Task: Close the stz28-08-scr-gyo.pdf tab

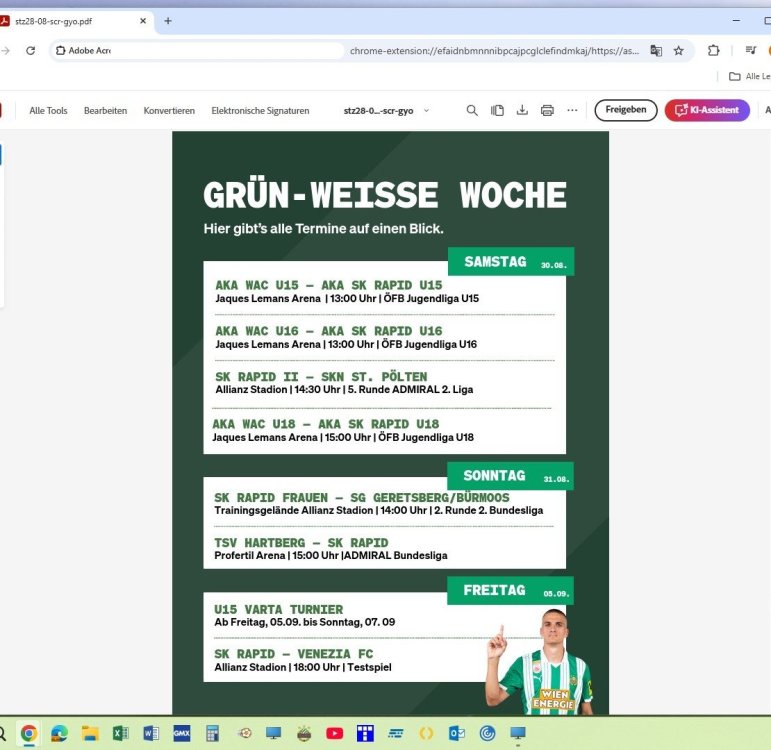Action: pos(144,21)
